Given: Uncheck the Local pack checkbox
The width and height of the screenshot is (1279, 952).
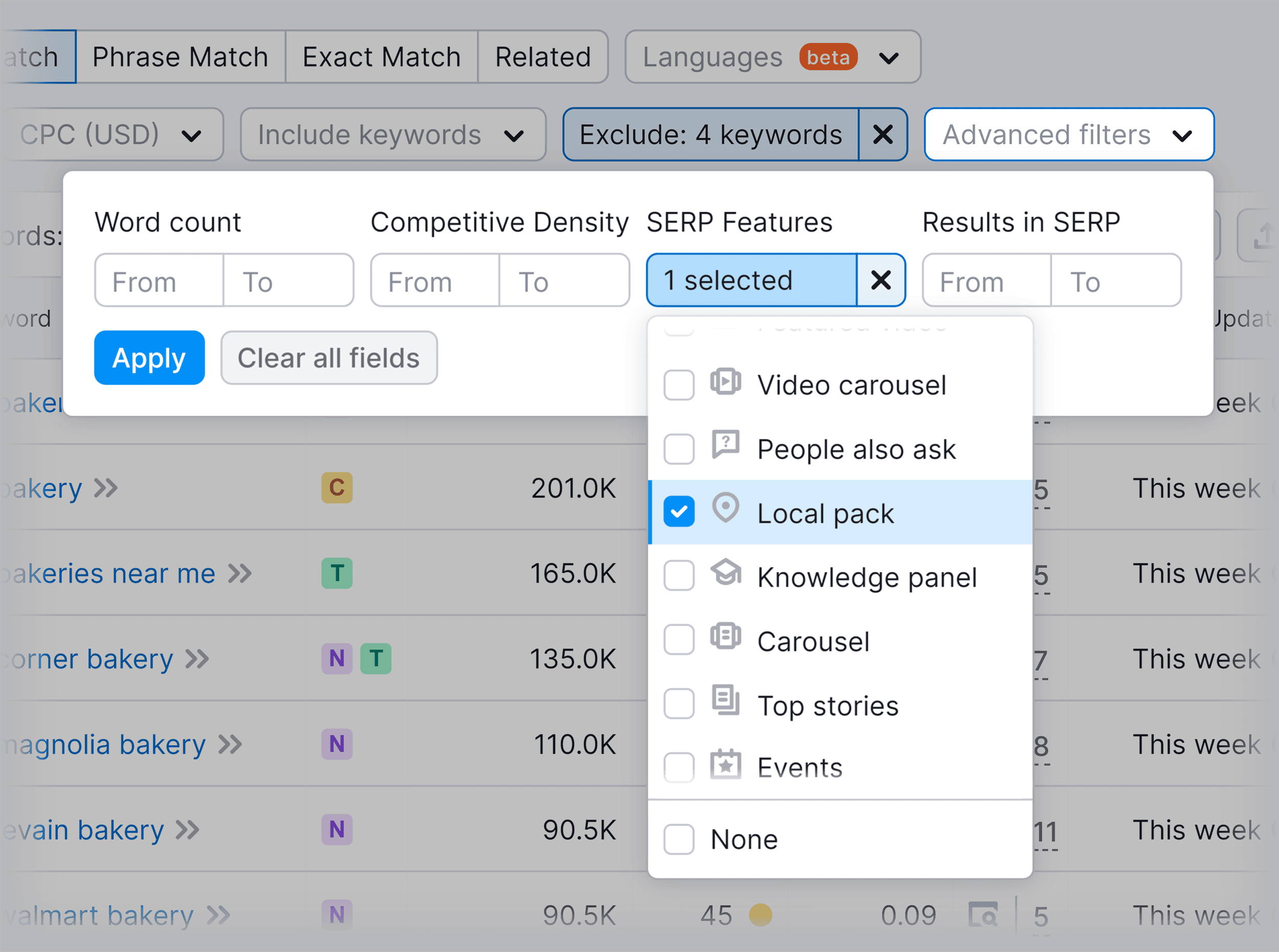Looking at the screenshot, I should pos(679,512).
